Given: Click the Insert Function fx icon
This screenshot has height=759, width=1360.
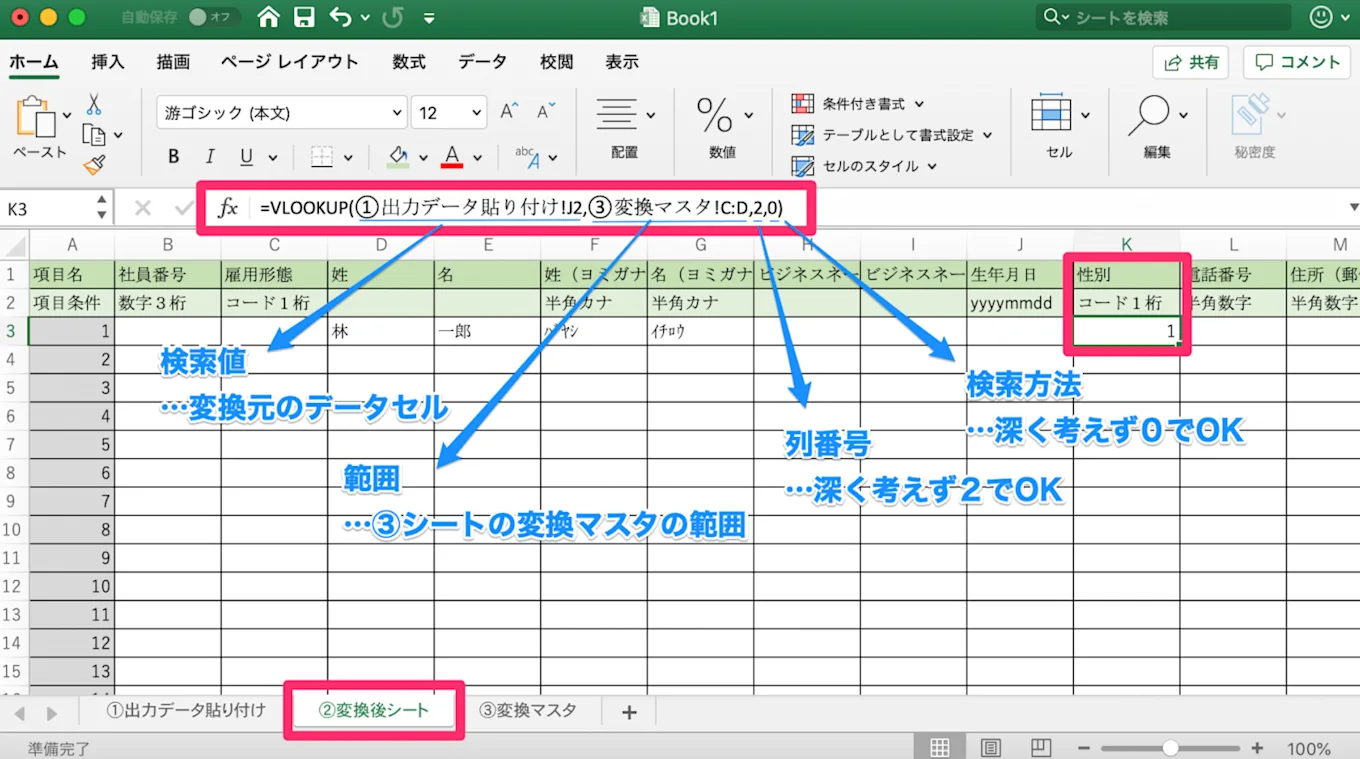Looking at the screenshot, I should 229,208.
